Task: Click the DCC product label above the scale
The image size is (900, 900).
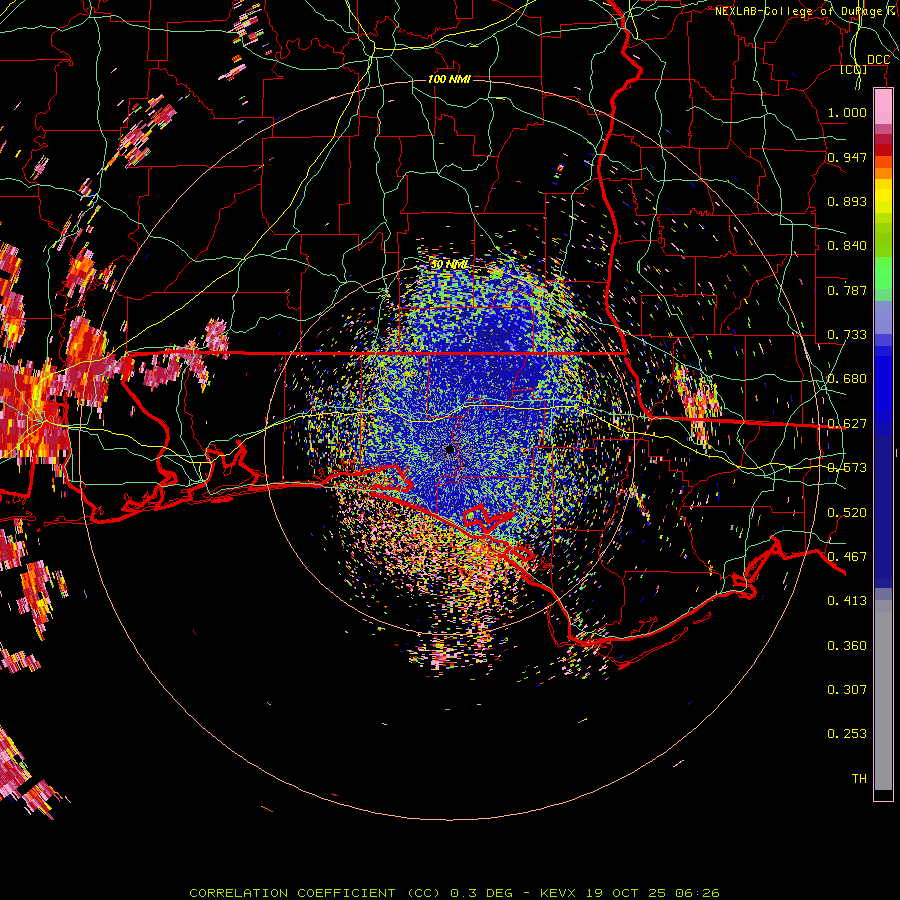Action: 878,60
